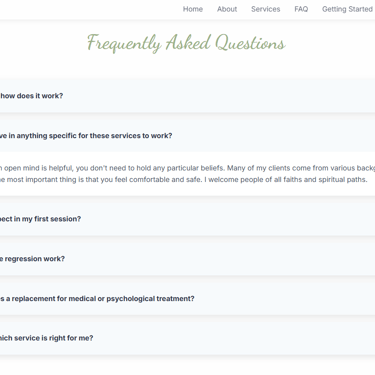Expand 'which service is right for me?'
This screenshot has height=375, width=375.
pyautogui.click(x=187, y=338)
